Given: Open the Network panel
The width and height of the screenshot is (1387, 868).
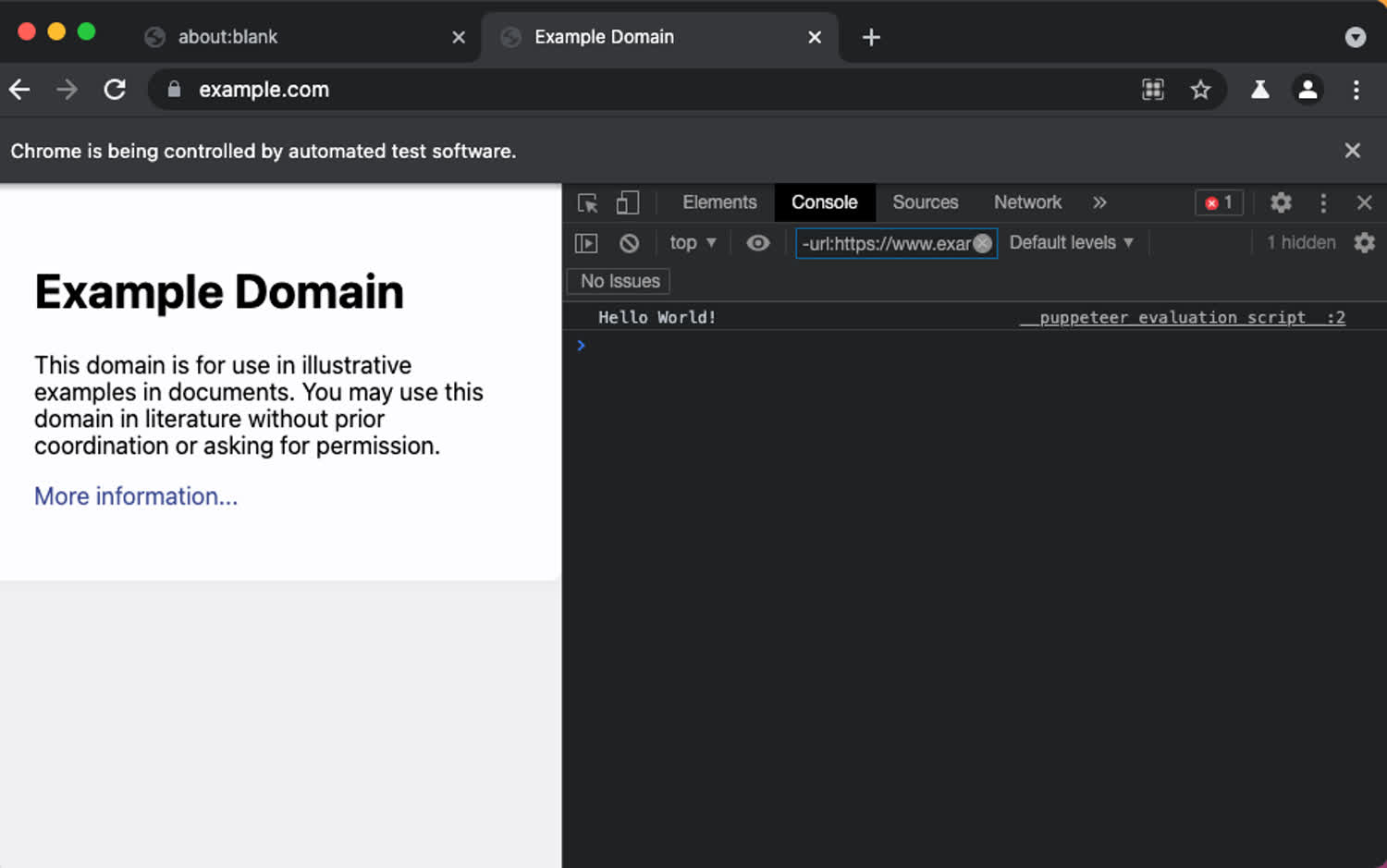Looking at the screenshot, I should point(1027,202).
